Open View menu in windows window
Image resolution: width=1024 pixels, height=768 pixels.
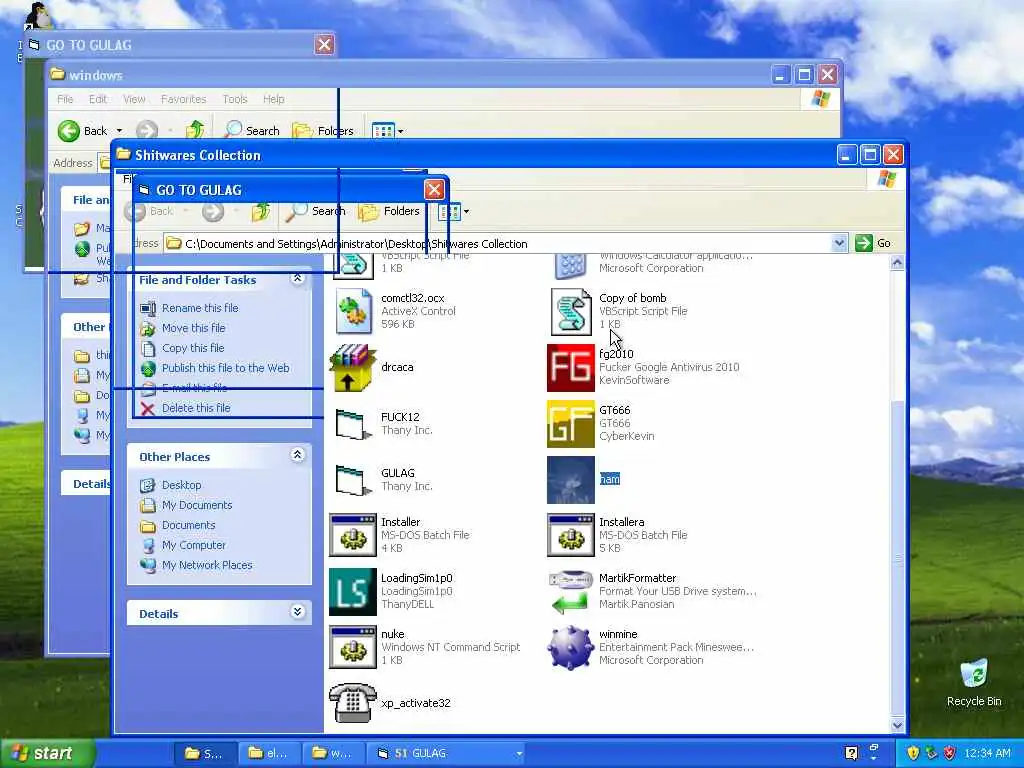coord(134,99)
